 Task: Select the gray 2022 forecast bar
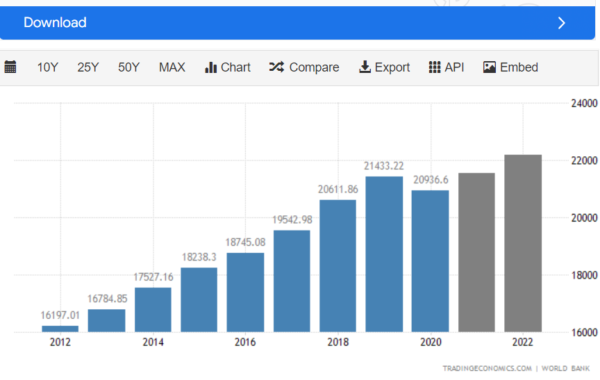tap(523, 243)
